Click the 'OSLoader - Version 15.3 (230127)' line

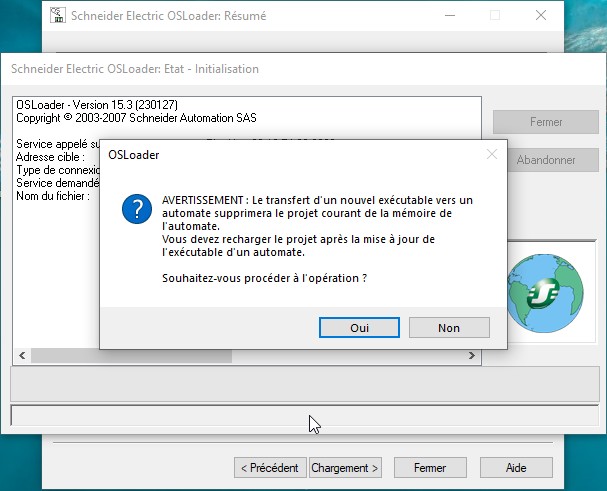(97, 105)
